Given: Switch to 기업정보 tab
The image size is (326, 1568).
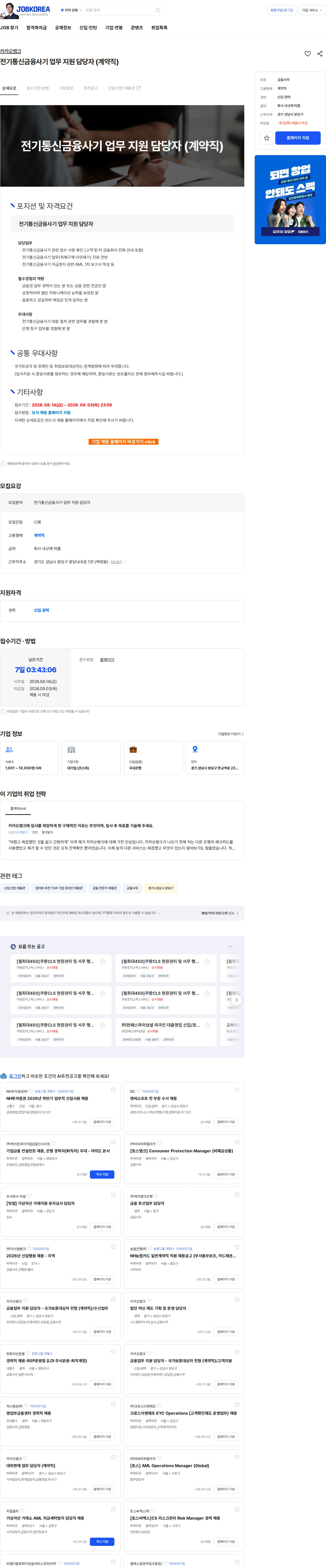Looking at the screenshot, I should [x=66, y=88].
